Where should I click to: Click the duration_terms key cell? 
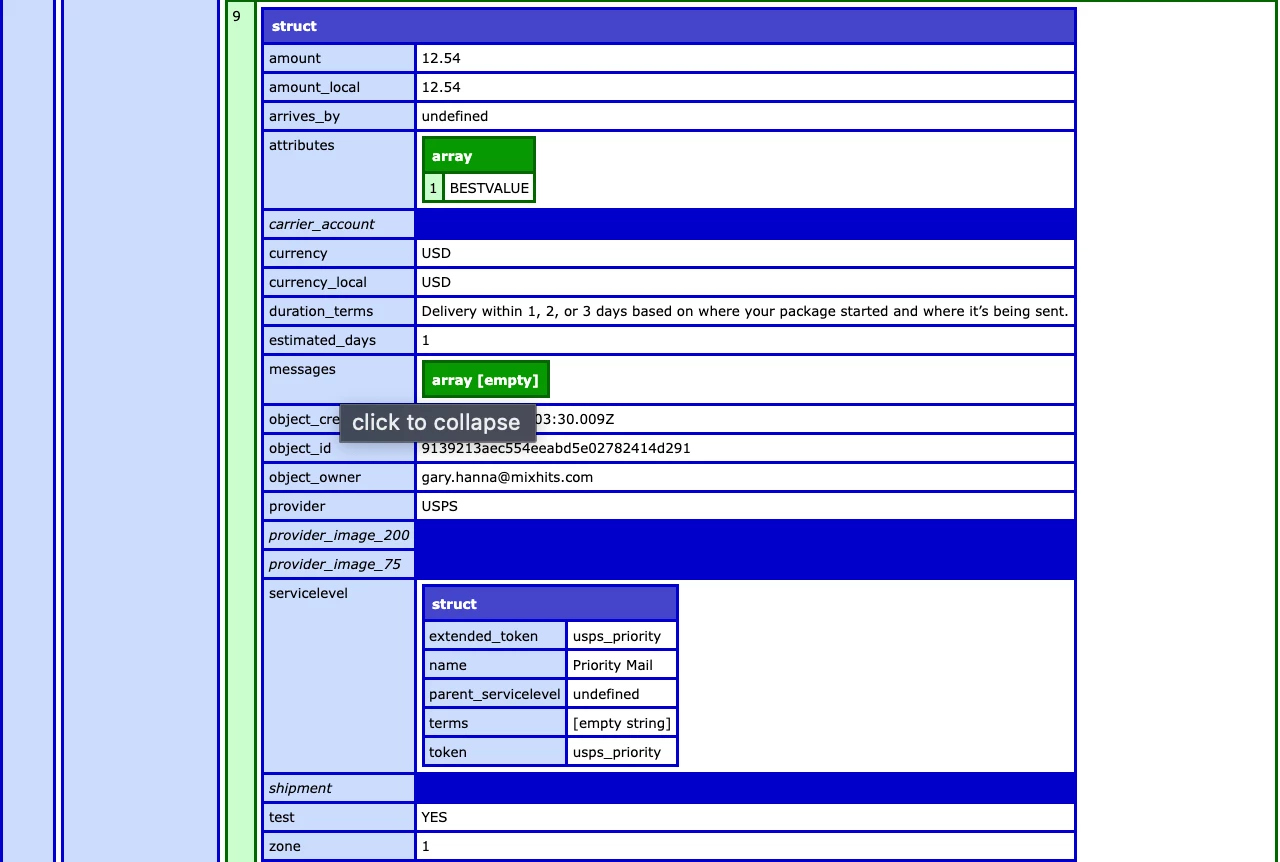tap(339, 311)
